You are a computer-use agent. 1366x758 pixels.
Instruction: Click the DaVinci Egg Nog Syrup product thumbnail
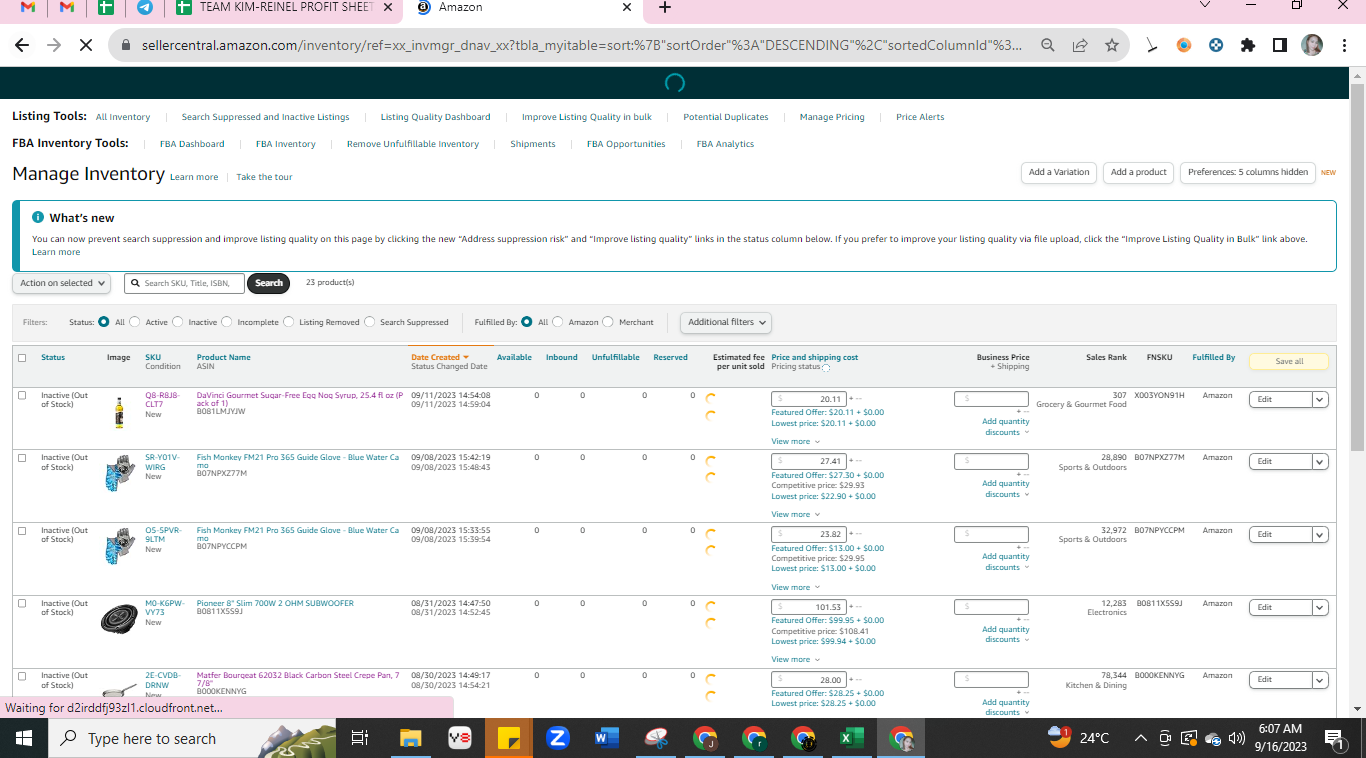click(119, 412)
